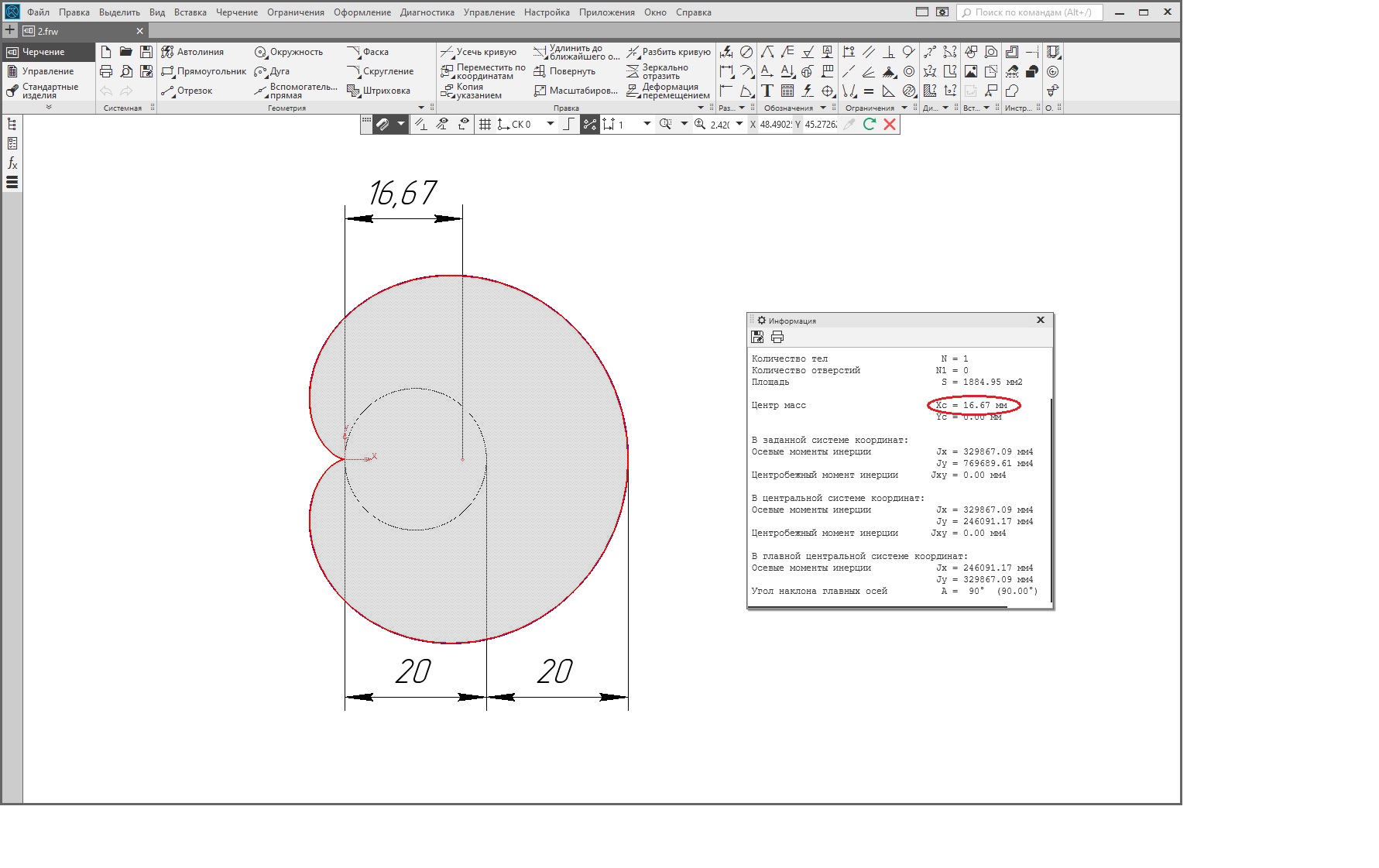Toggle the orthogonal drawing mode button
The width and height of the screenshot is (1379, 868).
pos(569,125)
